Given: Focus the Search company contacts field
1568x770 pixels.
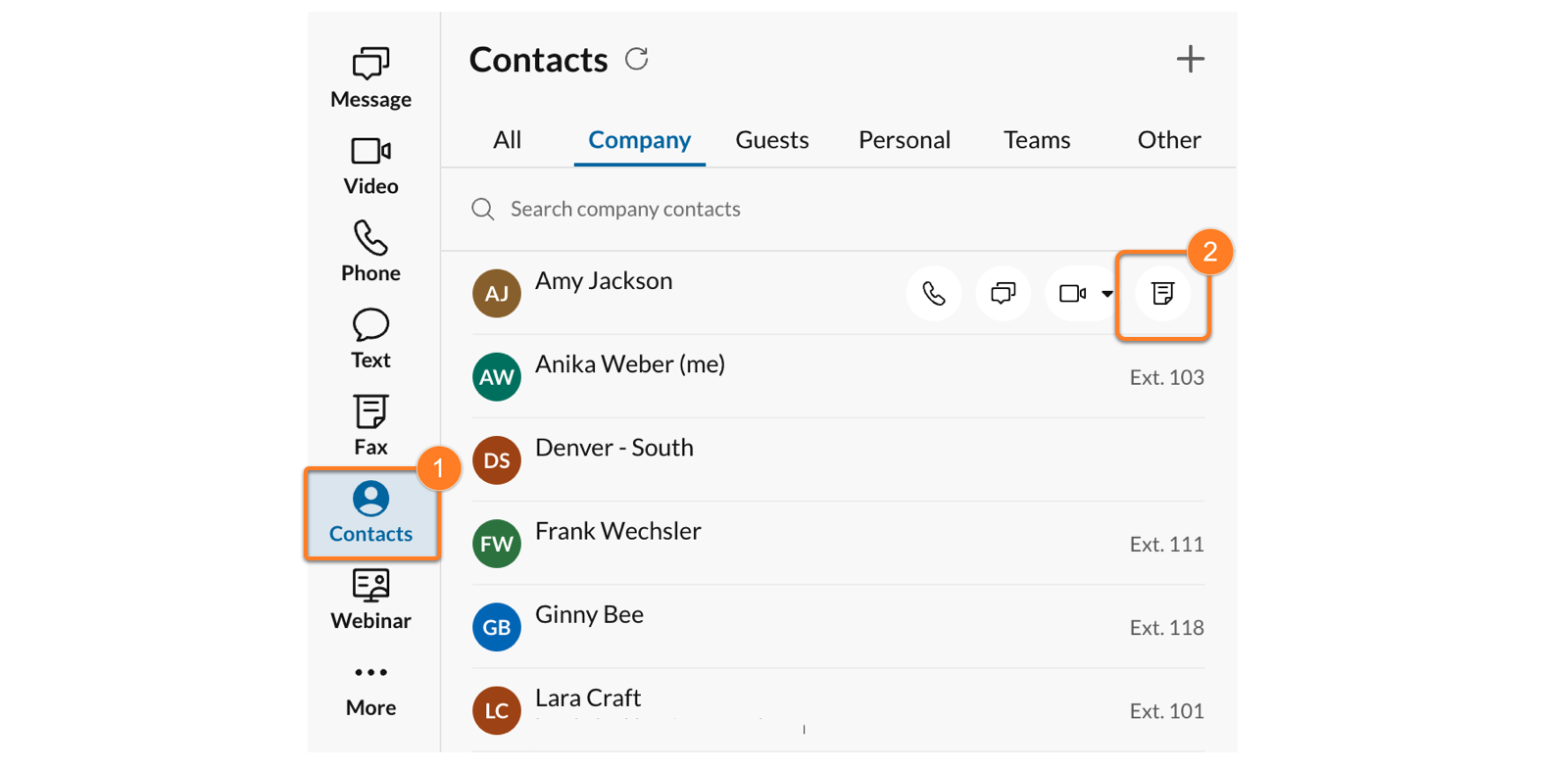Looking at the screenshot, I should click(x=838, y=209).
